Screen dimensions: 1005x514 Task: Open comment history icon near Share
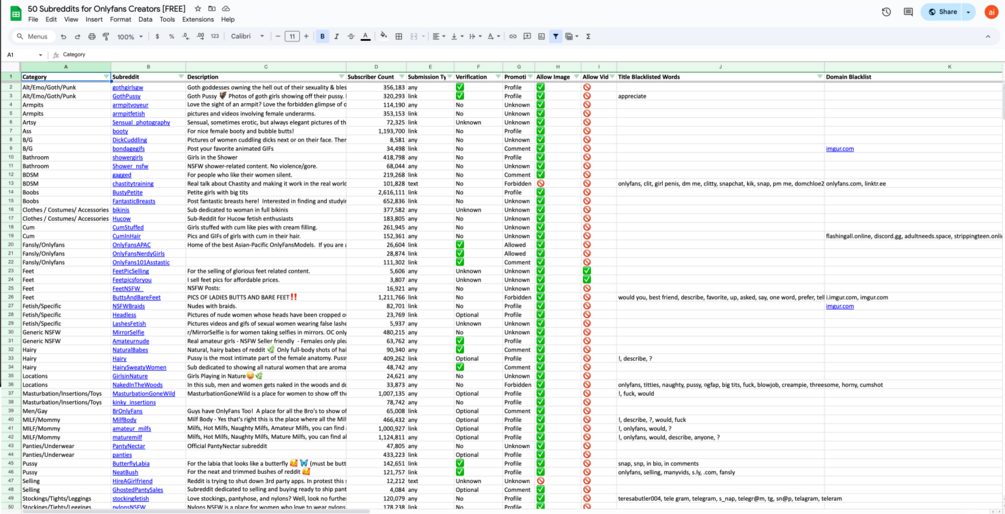point(908,12)
